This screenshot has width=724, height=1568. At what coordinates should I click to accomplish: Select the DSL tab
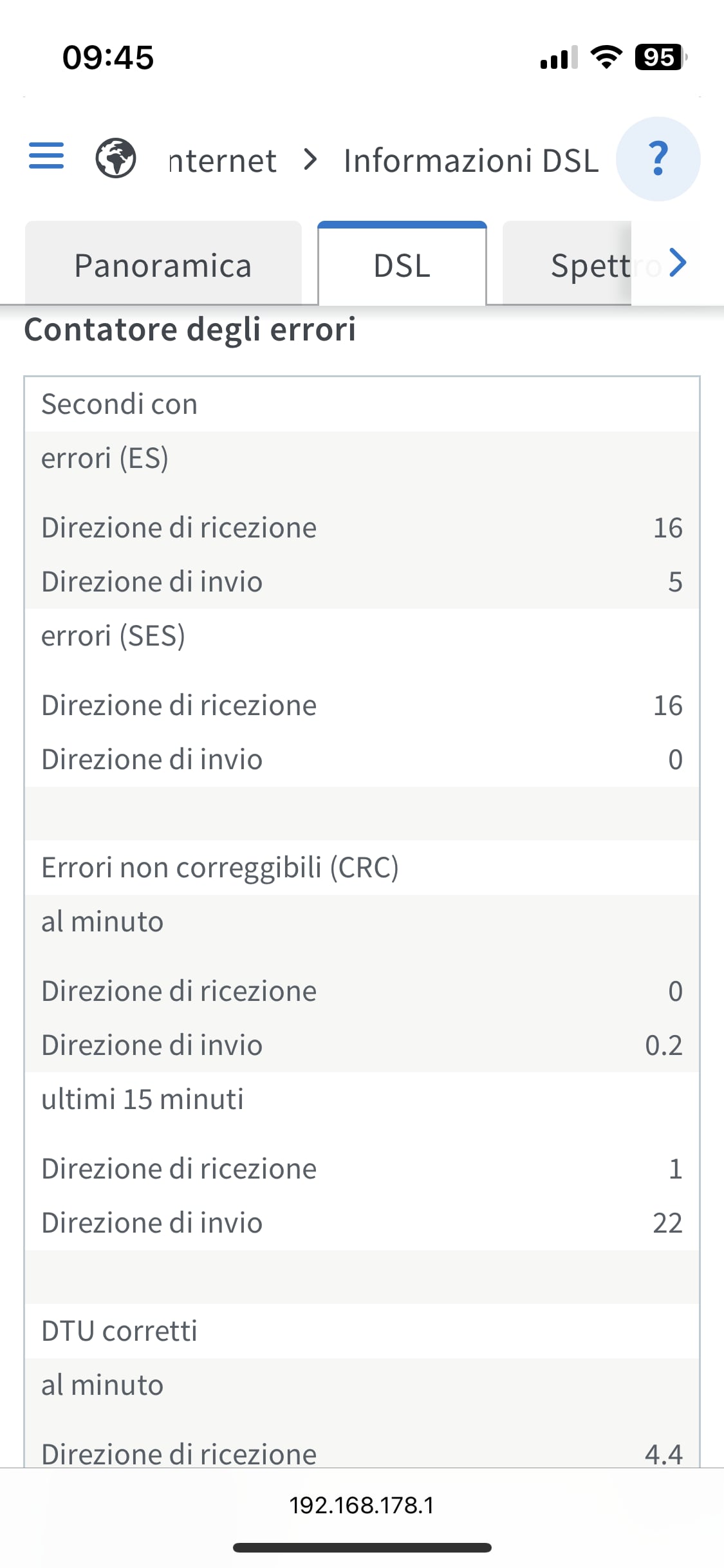[402, 264]
